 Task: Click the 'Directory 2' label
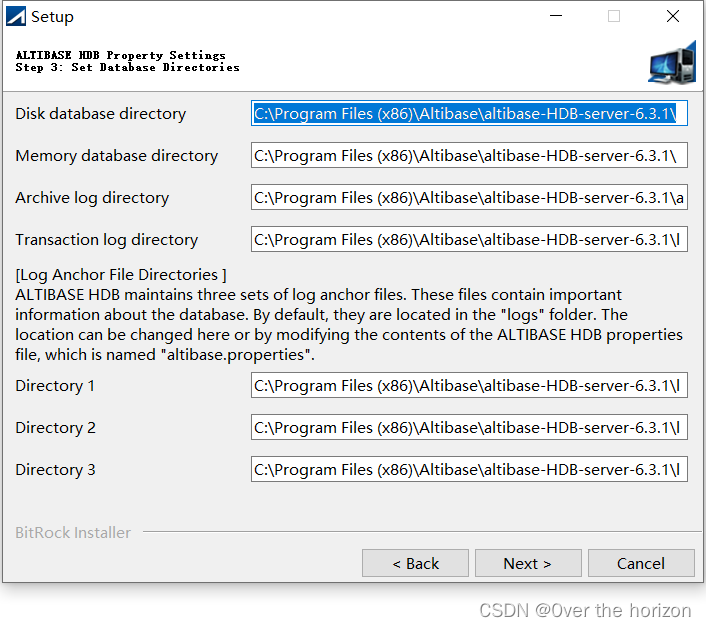pos(55,428)
